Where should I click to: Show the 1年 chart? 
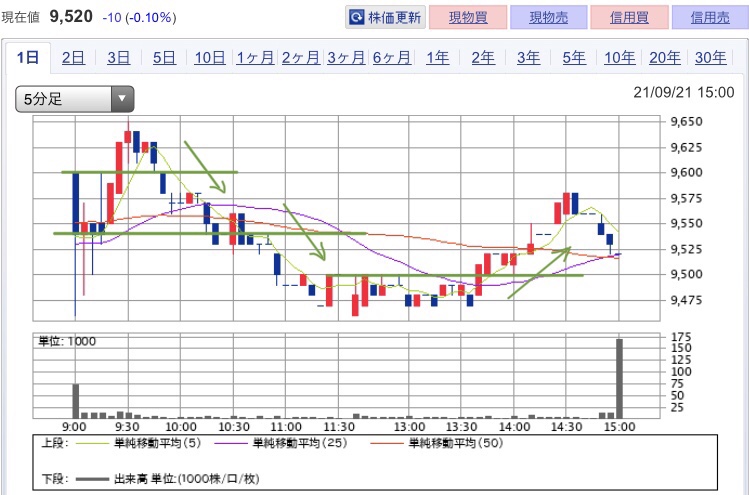click(438, 58)
